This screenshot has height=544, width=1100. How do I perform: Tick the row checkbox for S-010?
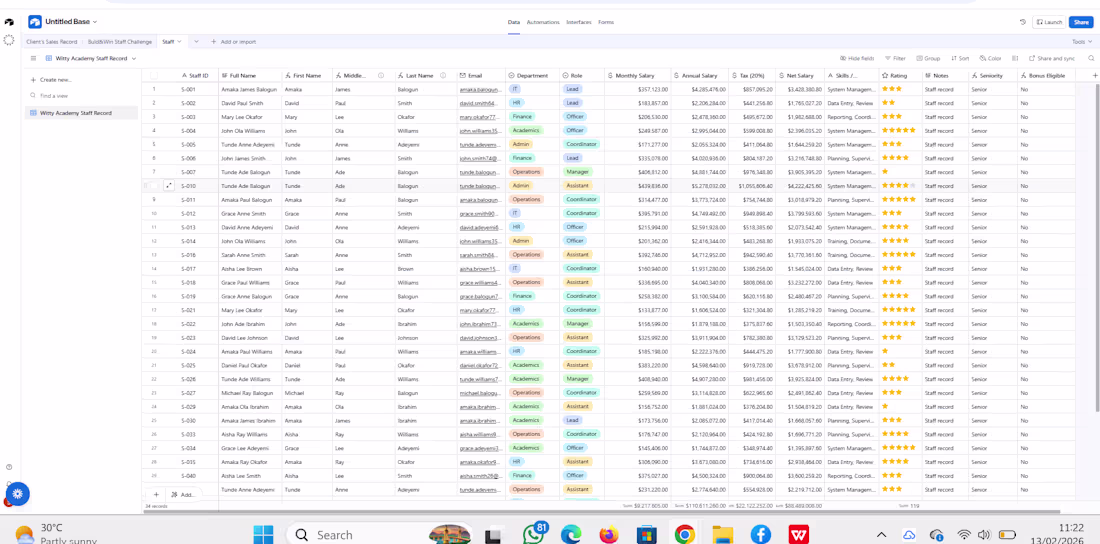(154, 186)
